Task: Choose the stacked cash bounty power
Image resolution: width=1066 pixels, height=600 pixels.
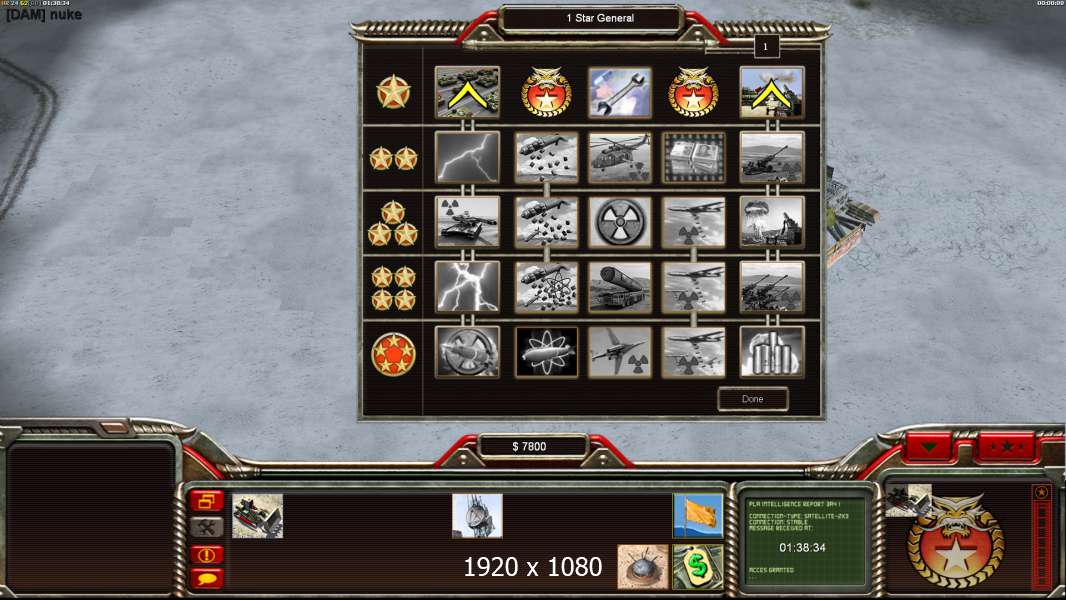Action: [693, 158]
